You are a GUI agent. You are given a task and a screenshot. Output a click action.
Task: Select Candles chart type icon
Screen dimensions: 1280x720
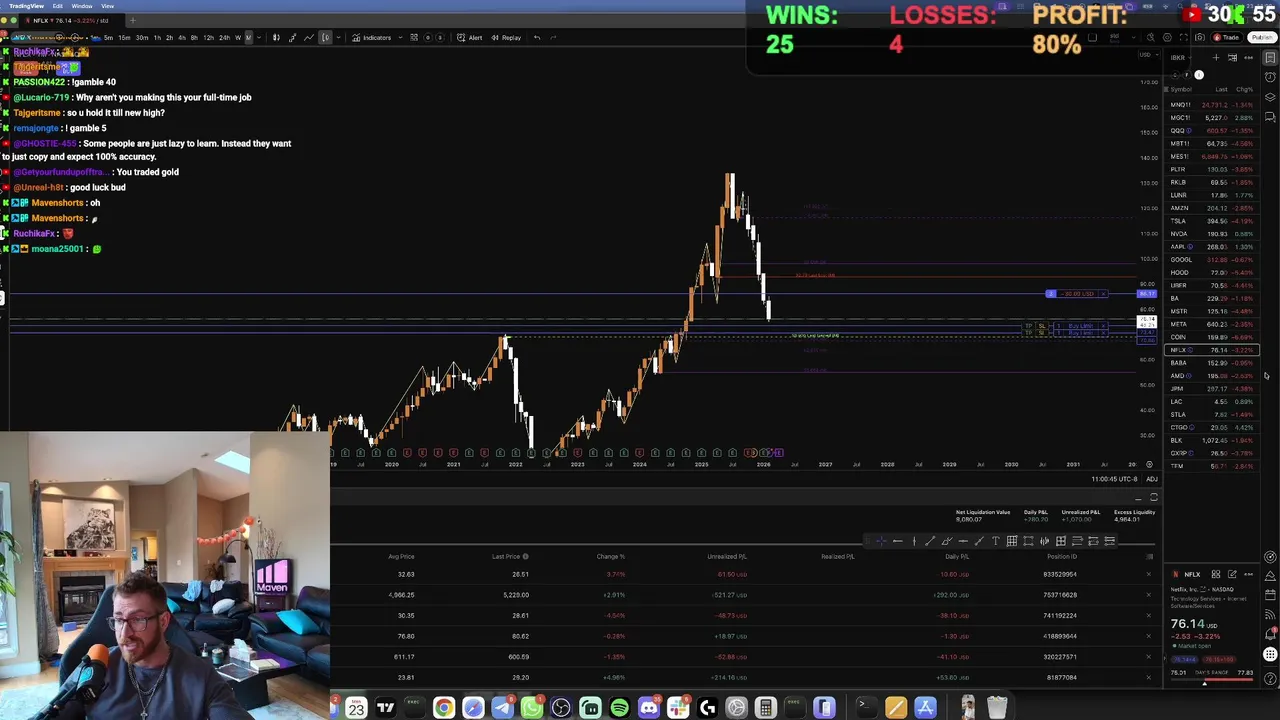tap(276, 37)
